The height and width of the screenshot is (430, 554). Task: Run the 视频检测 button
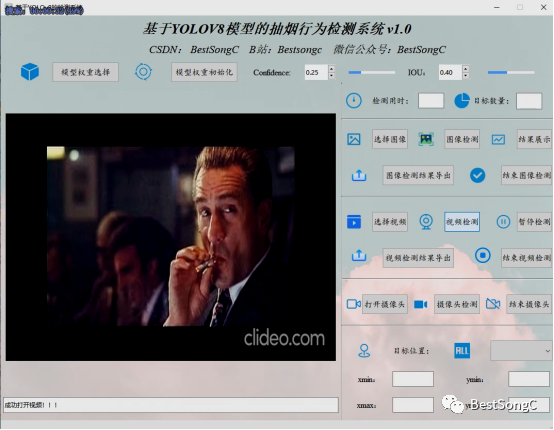[462, 222]
